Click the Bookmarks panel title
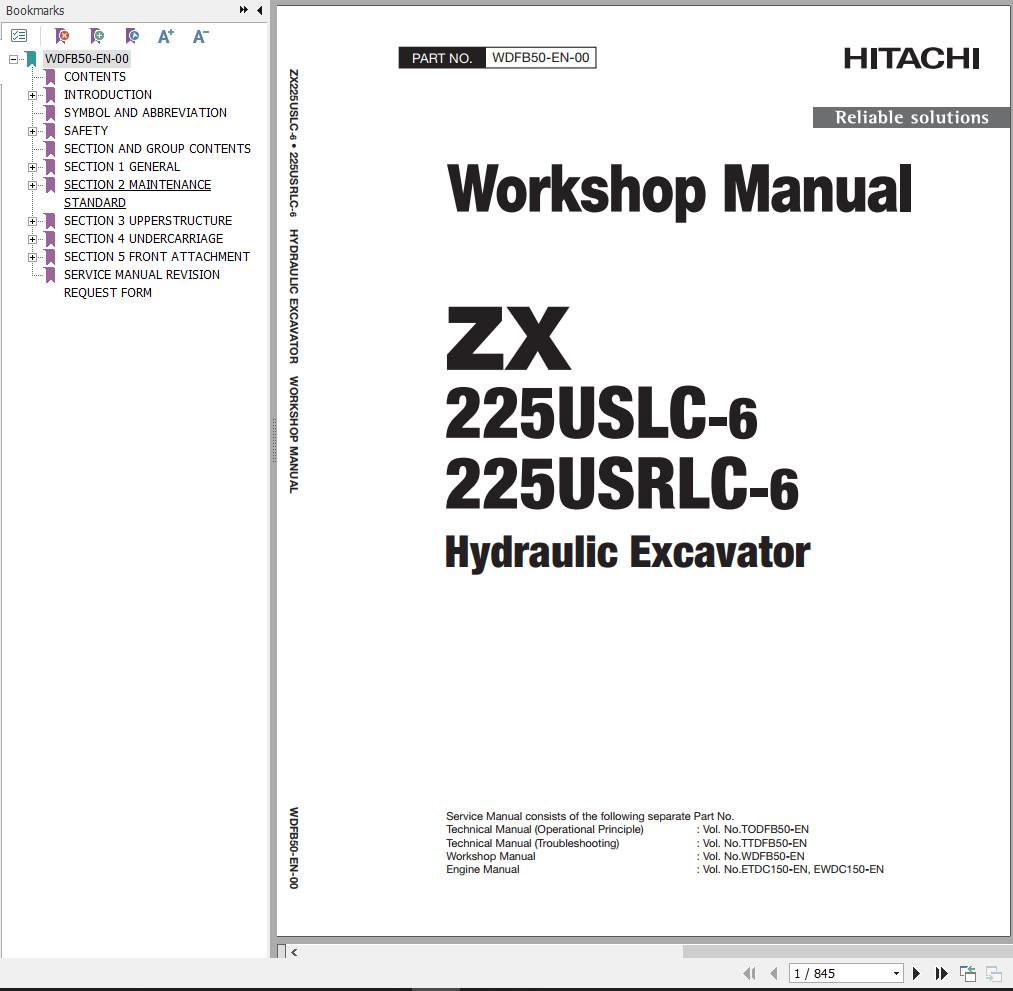This screenshot has height=991, width=1013. (35, 10)
